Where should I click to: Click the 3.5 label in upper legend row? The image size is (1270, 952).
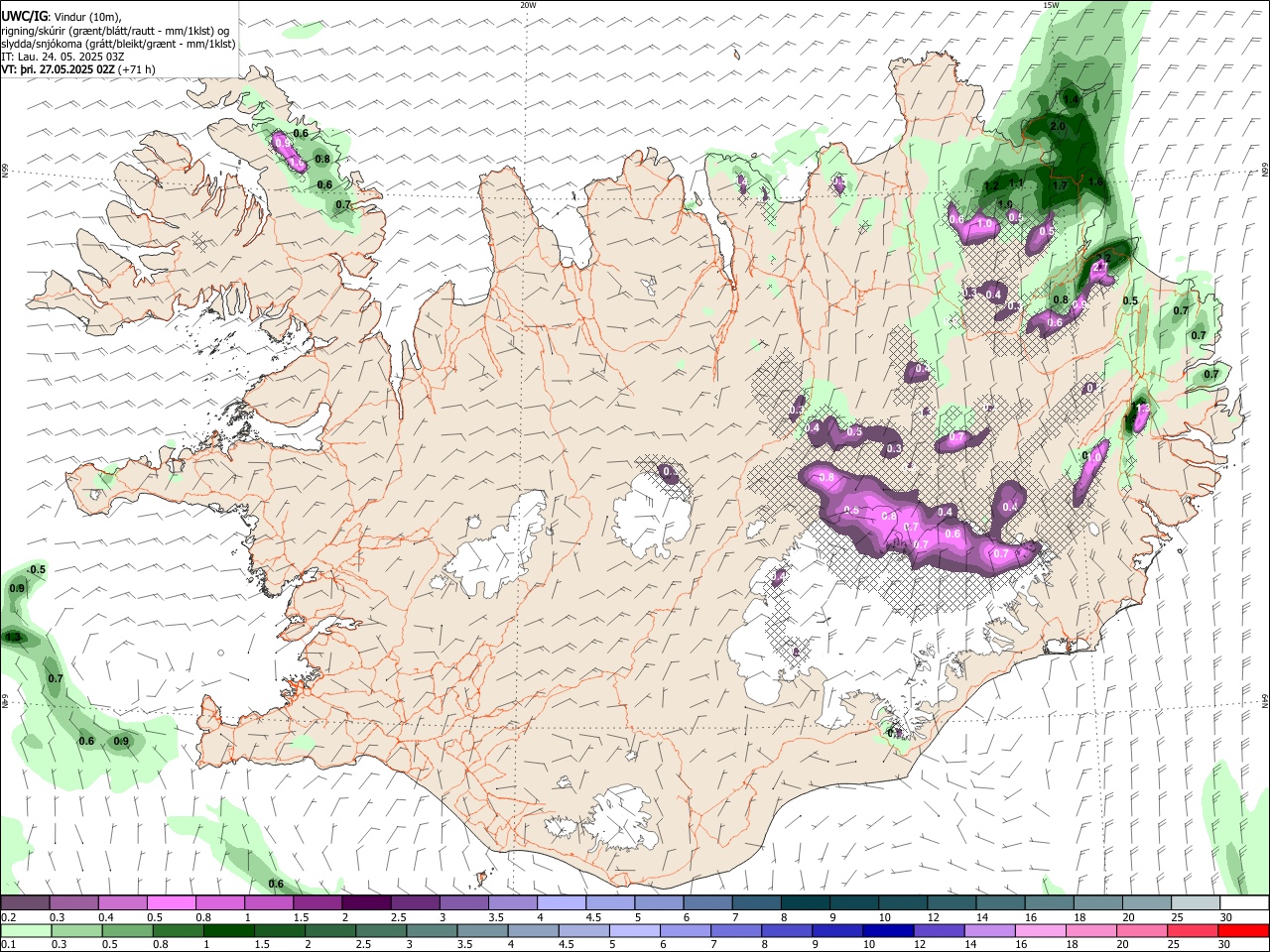[496, 918]
